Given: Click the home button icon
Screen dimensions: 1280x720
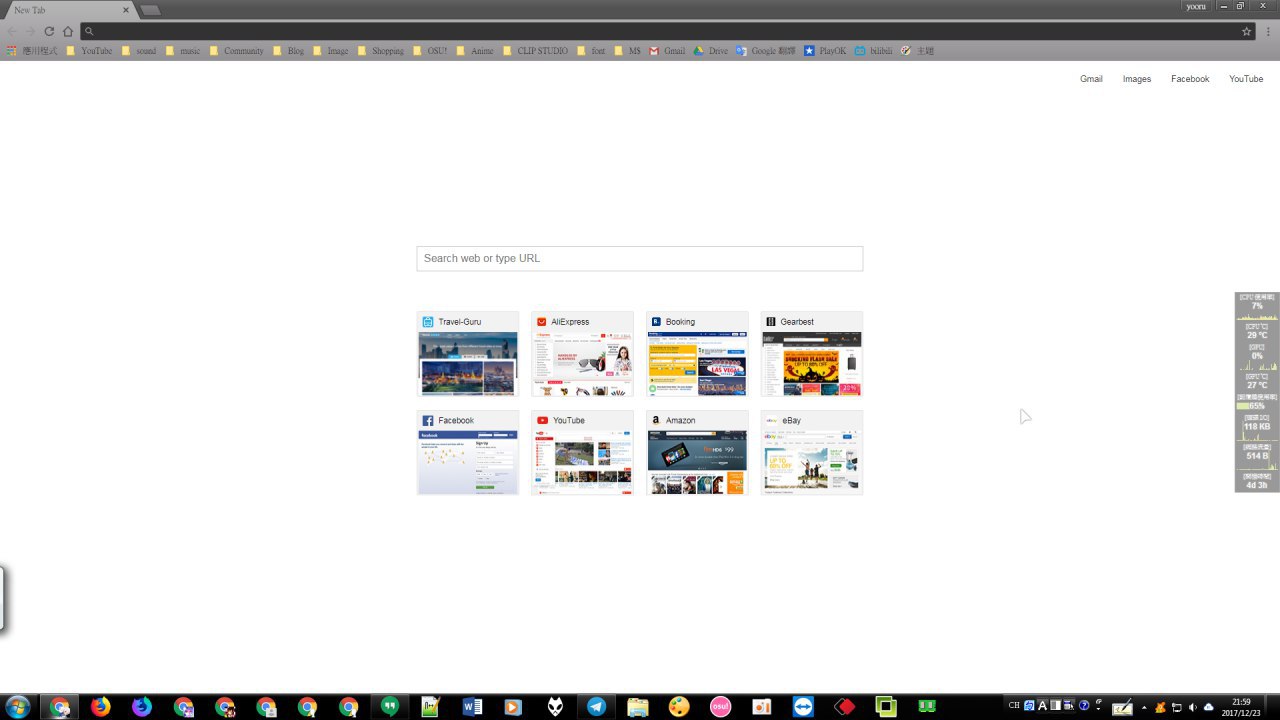Looking at the screenshot, I should pos(68,31).
